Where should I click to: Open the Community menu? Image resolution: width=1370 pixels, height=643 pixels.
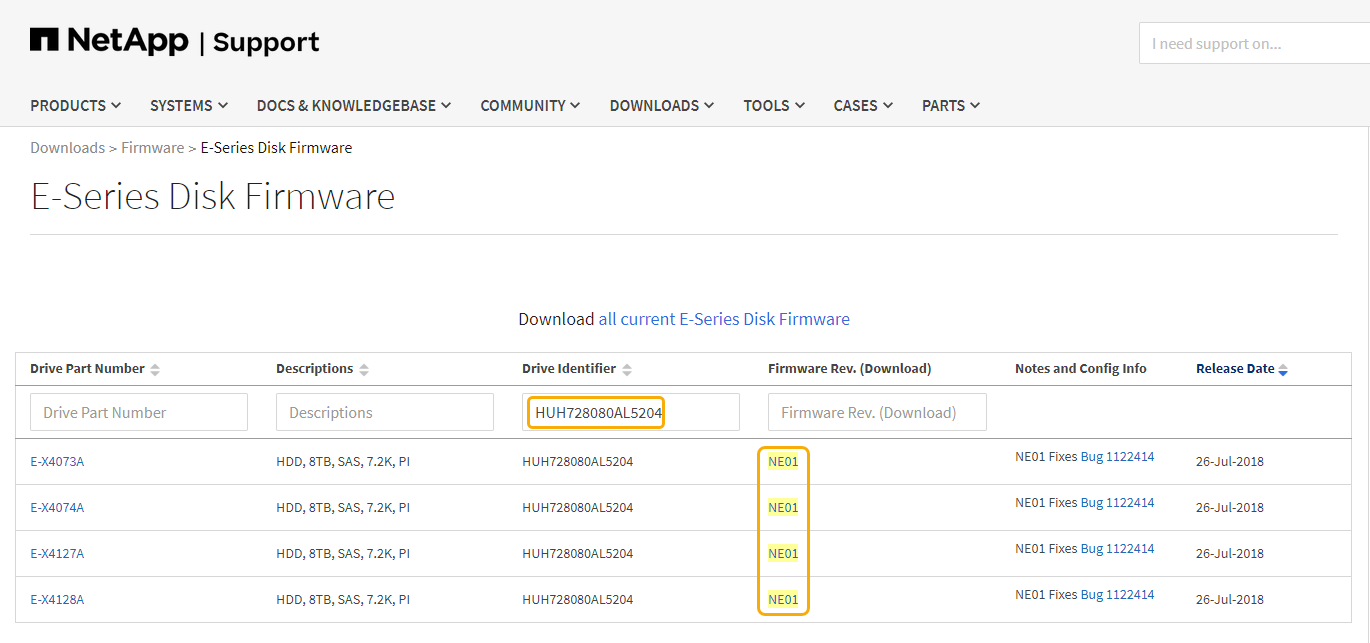click(530, 105)
